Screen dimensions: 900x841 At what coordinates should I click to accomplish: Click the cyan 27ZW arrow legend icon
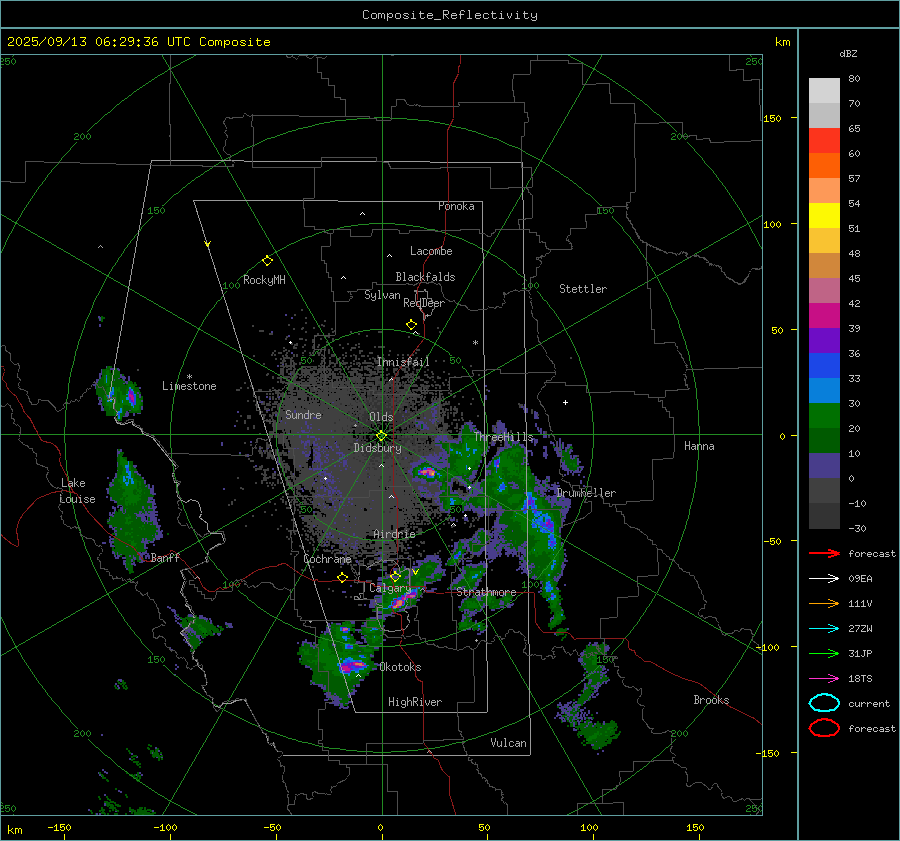(x=824, y=629)
